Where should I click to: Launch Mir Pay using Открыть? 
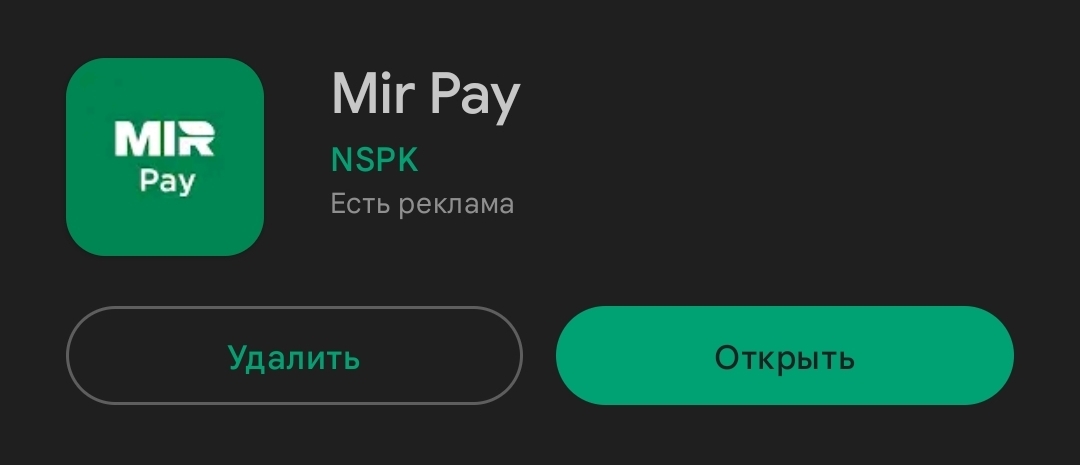click(785, 355)
